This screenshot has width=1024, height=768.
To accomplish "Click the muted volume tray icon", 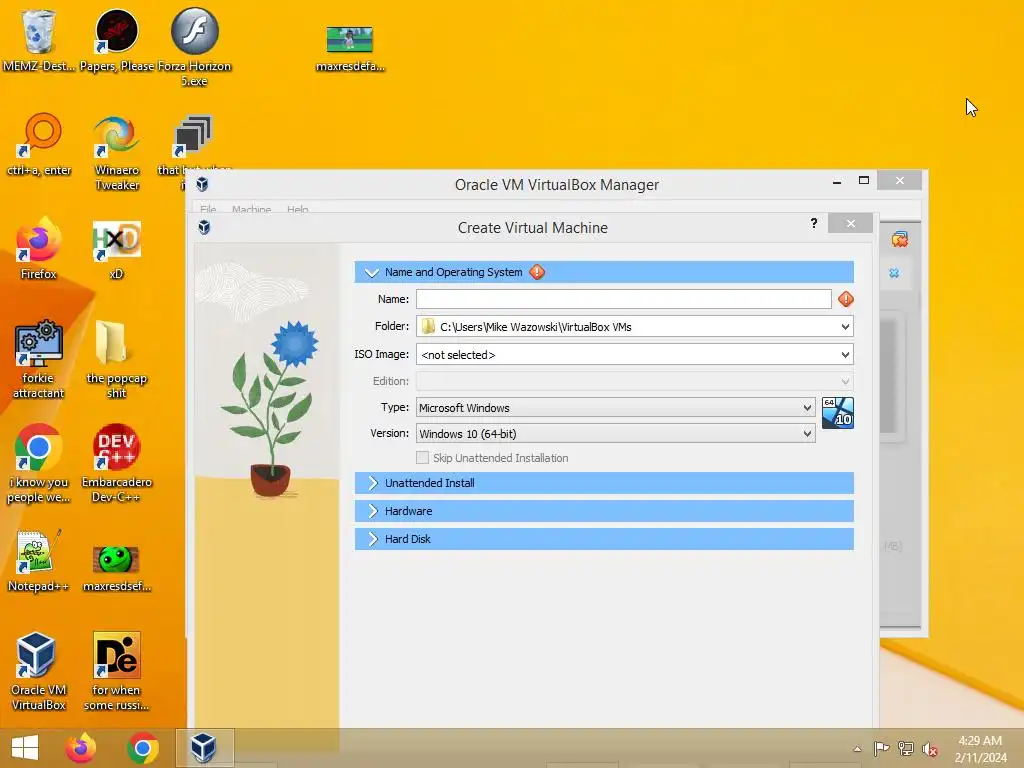I will [930, 749].
